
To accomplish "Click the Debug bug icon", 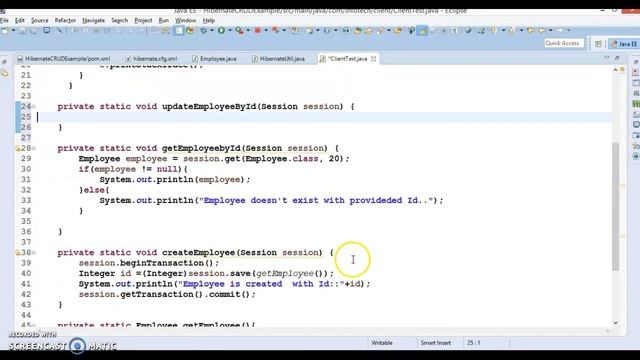I will click(x=203, y=31).
